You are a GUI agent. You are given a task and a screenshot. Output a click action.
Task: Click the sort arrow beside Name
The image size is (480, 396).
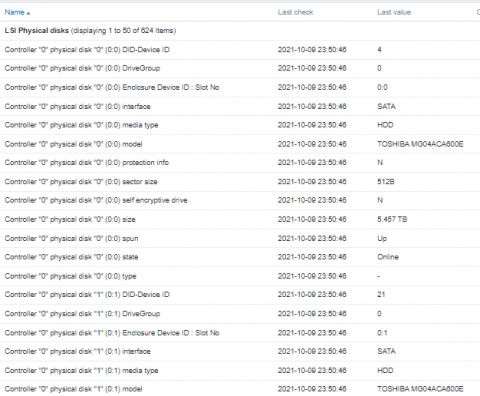(28, 13)
